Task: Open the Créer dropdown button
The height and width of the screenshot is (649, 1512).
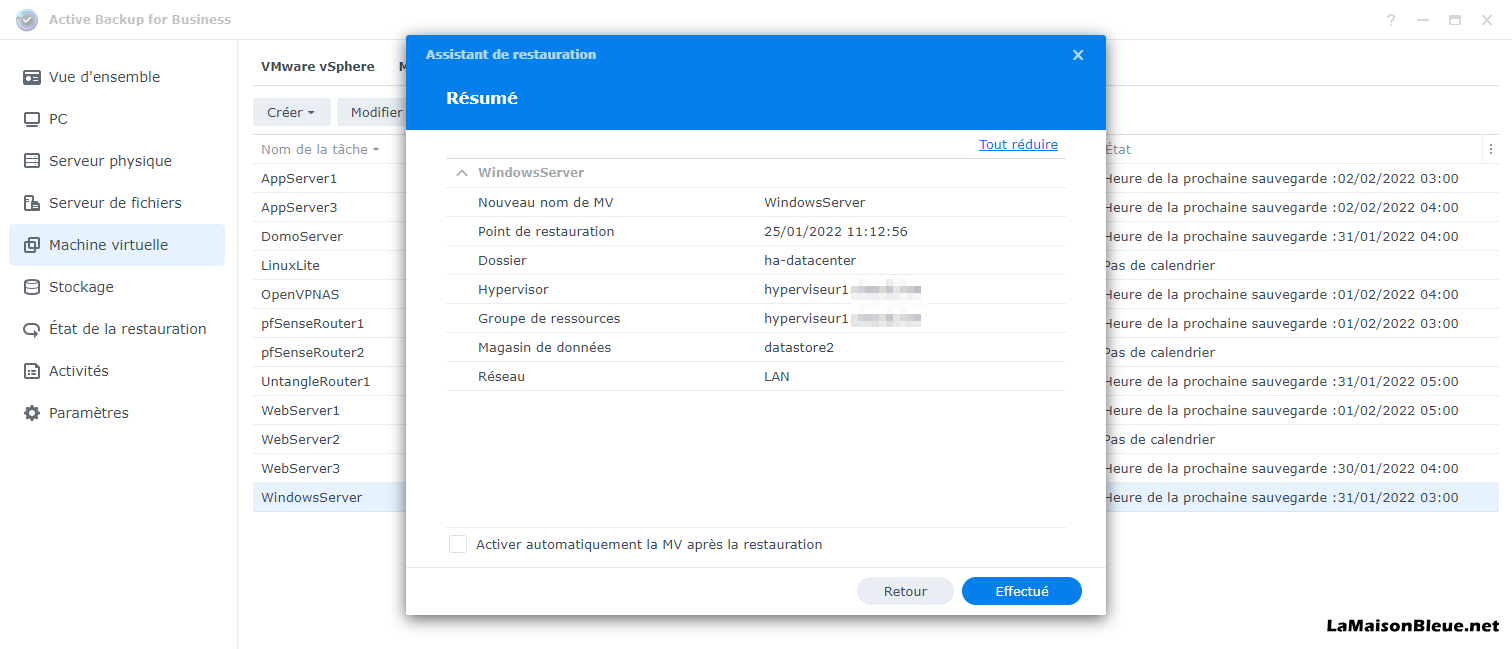Action: 291,112
